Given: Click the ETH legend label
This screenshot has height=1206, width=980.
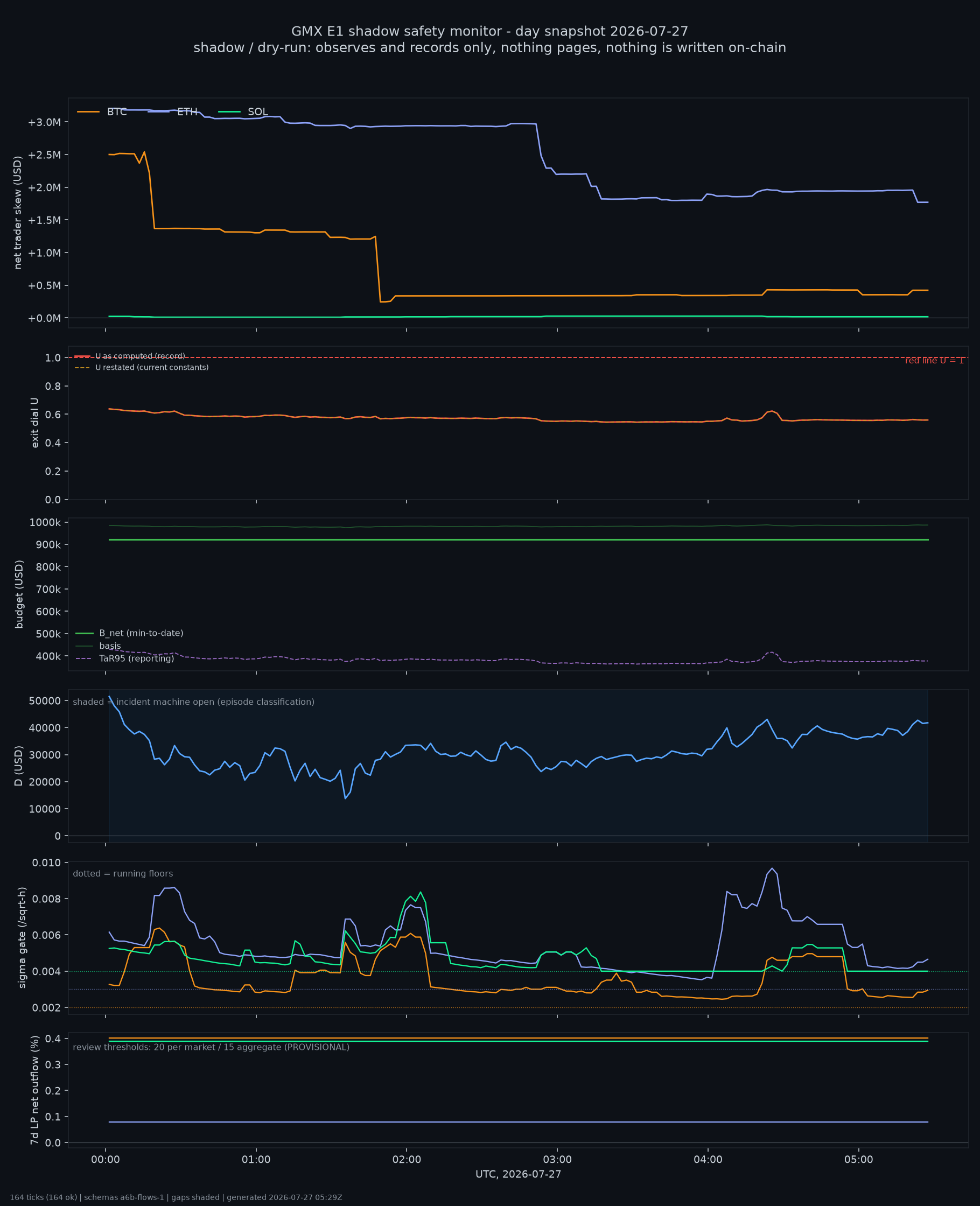Looking at the screenshot, I should (x=187, y=112).
